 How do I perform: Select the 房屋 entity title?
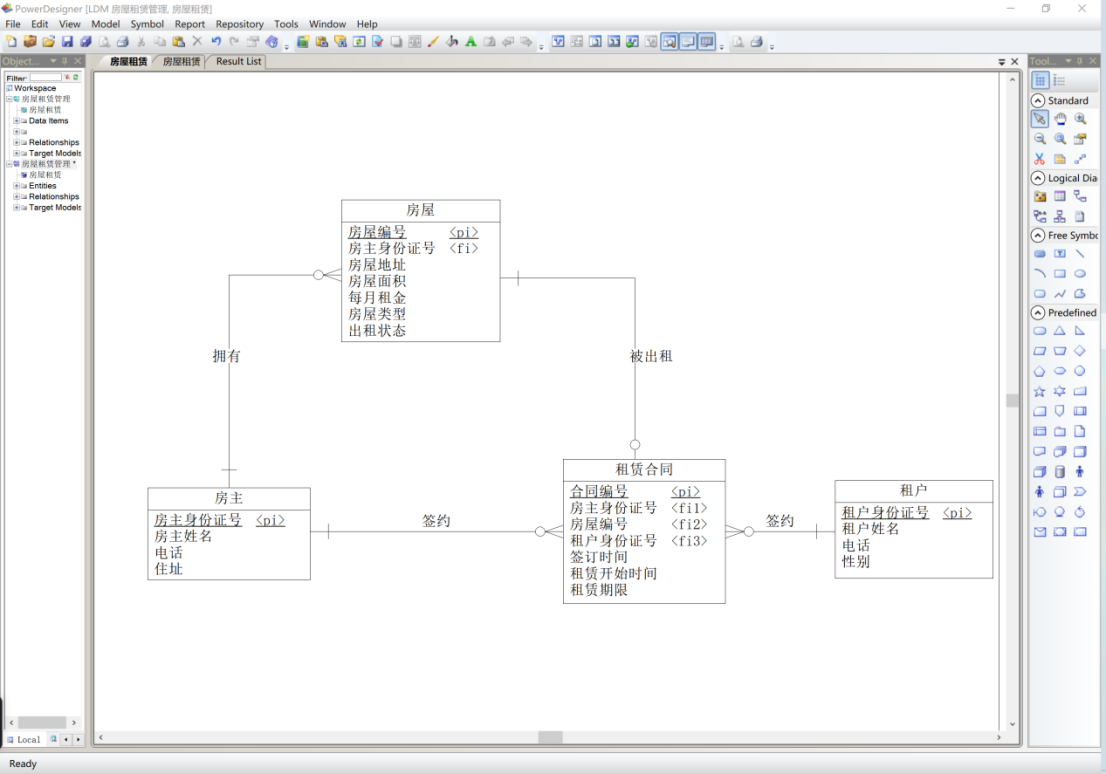(x=420, y=210)
